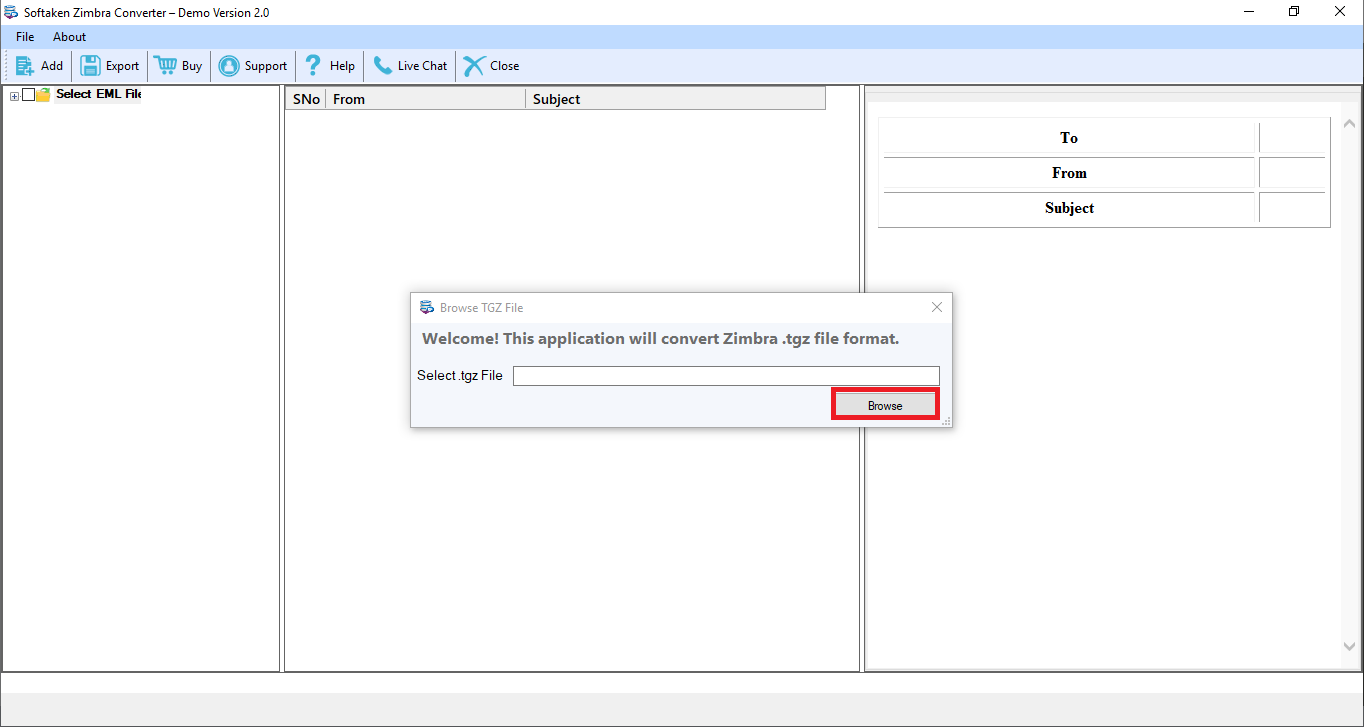
Task: Click the Select .tgz File path field
Action: 726,376
